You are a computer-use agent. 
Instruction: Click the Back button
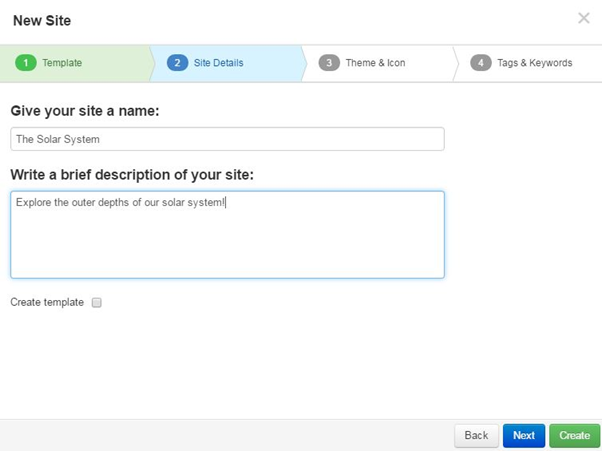click(x=476, y=435)
